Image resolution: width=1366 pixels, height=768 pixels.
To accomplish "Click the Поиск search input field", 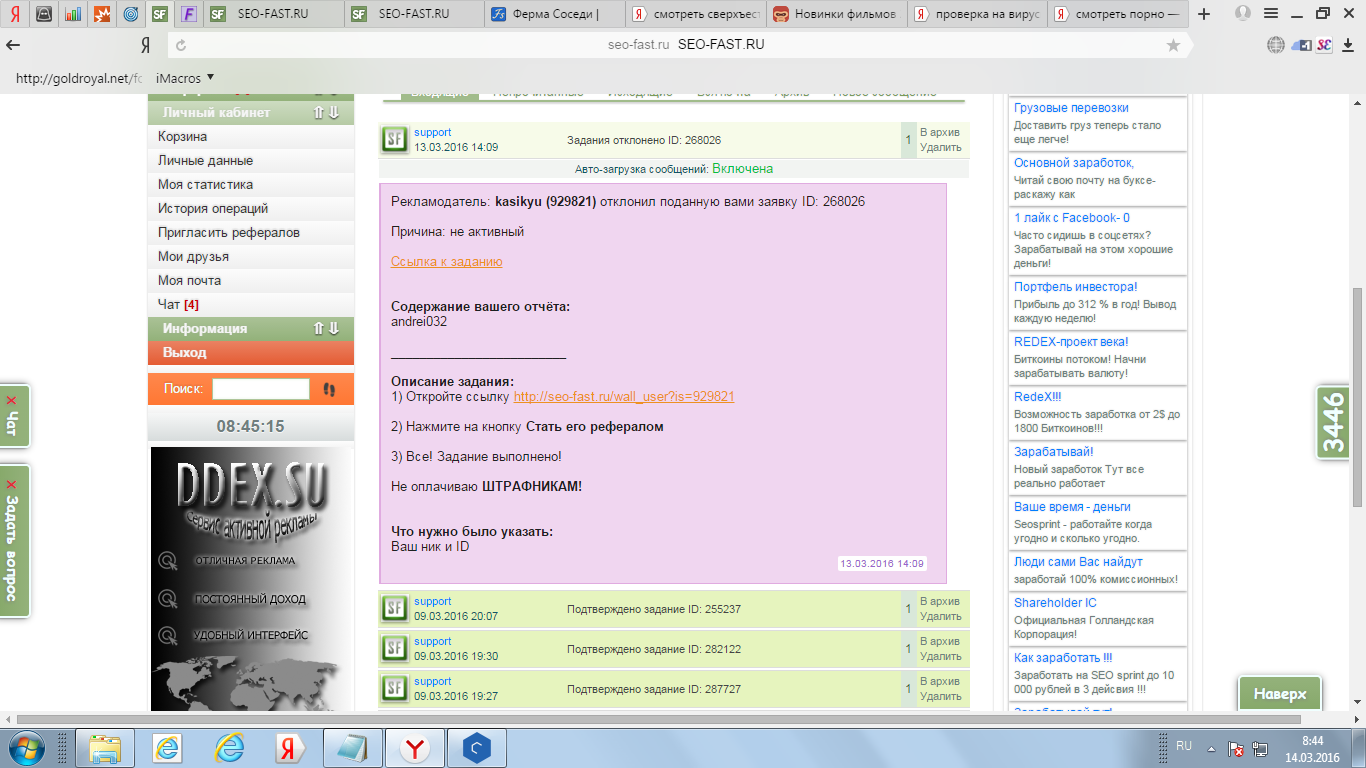I will coord(261,389).
